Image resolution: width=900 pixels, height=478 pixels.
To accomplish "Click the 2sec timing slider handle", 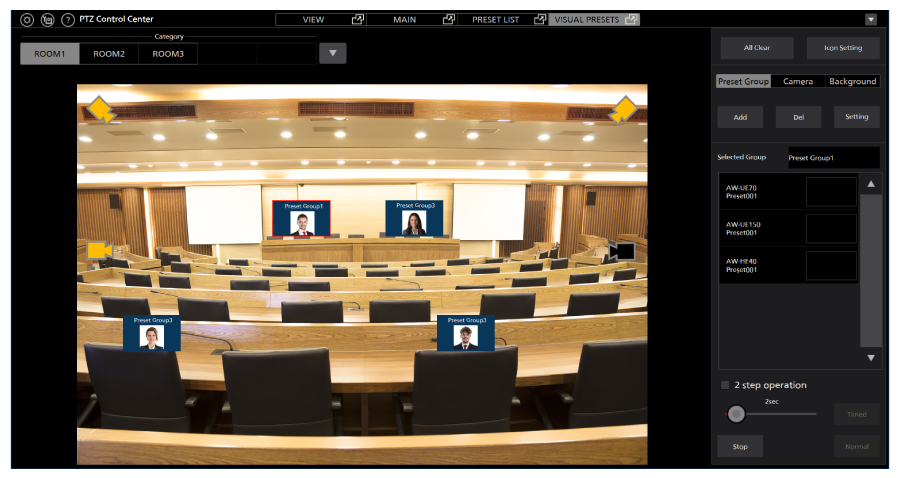I will (737, 413).
